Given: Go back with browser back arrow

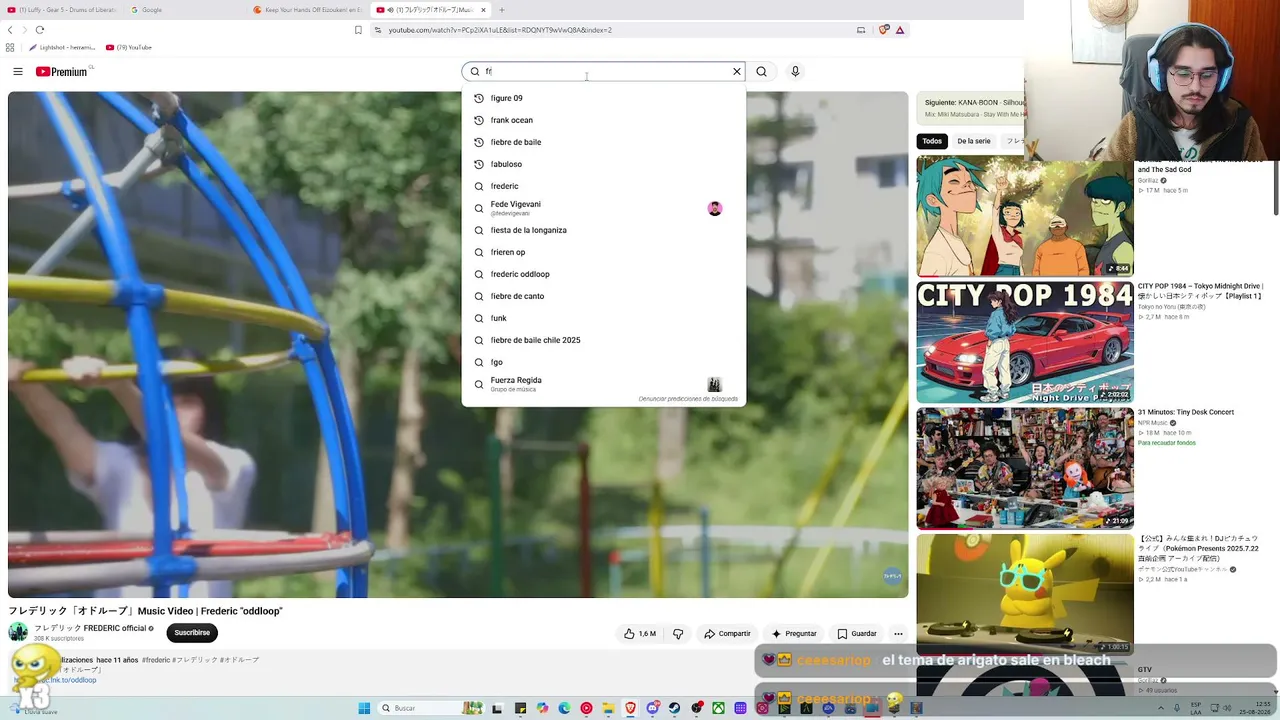Looking at the screenshot, I should 11,30.
